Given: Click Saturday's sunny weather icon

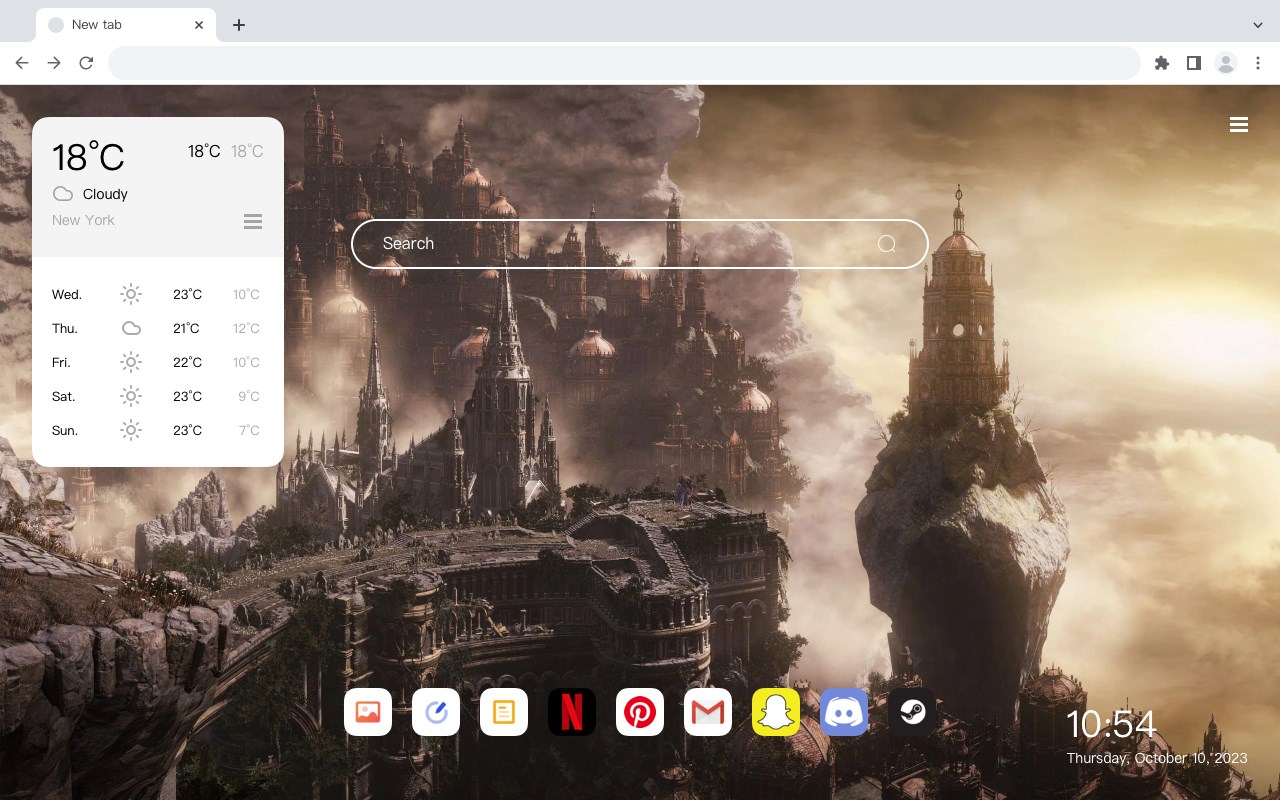Looking at the screenshot, I should (x=131, y=396).
